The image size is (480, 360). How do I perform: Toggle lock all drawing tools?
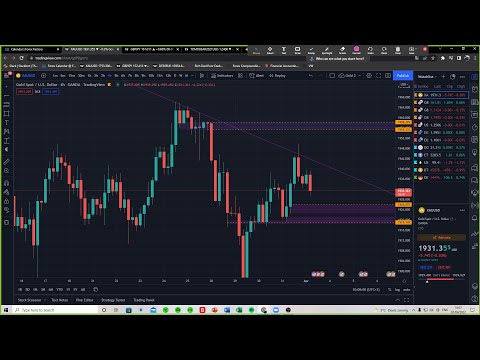[x=6, y=201]
